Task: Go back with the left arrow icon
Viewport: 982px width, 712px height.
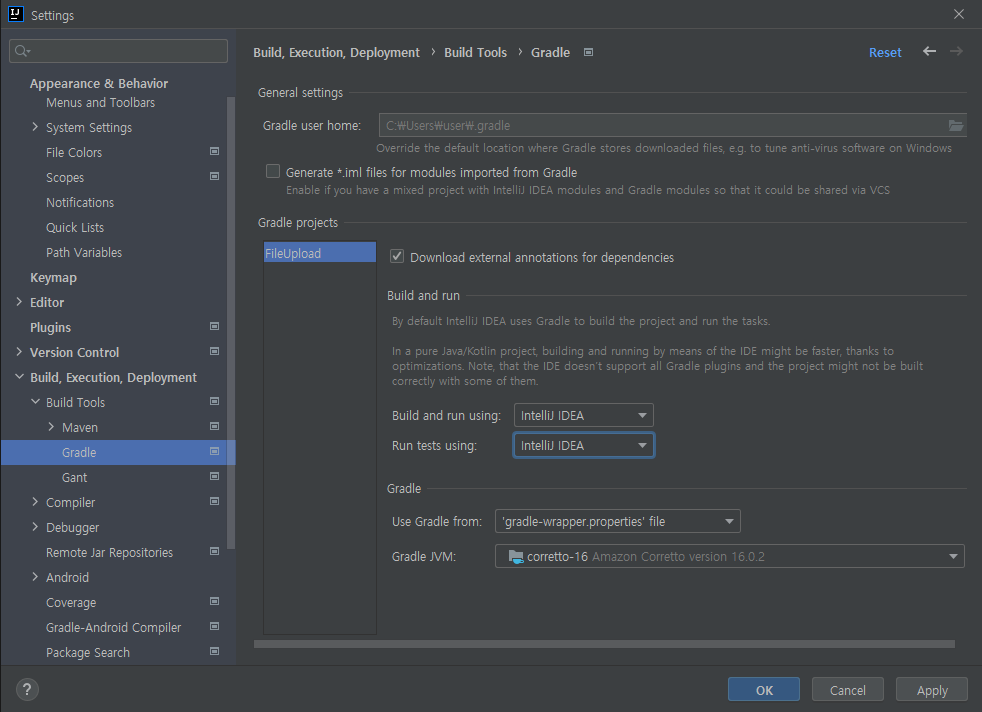Action: pyautogui.click(x=929, y=51)
